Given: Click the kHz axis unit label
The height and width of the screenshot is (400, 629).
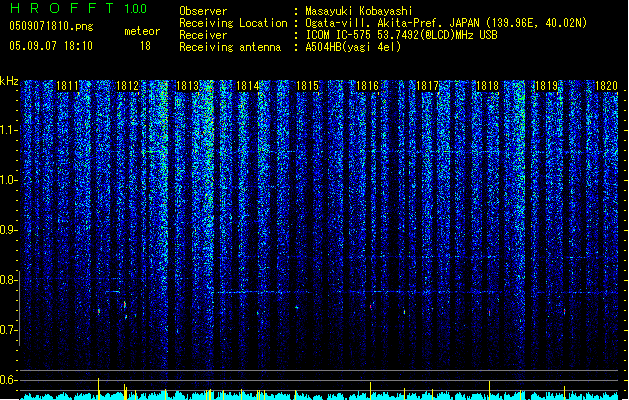Looking at the screenshot, I should [9, 81].
